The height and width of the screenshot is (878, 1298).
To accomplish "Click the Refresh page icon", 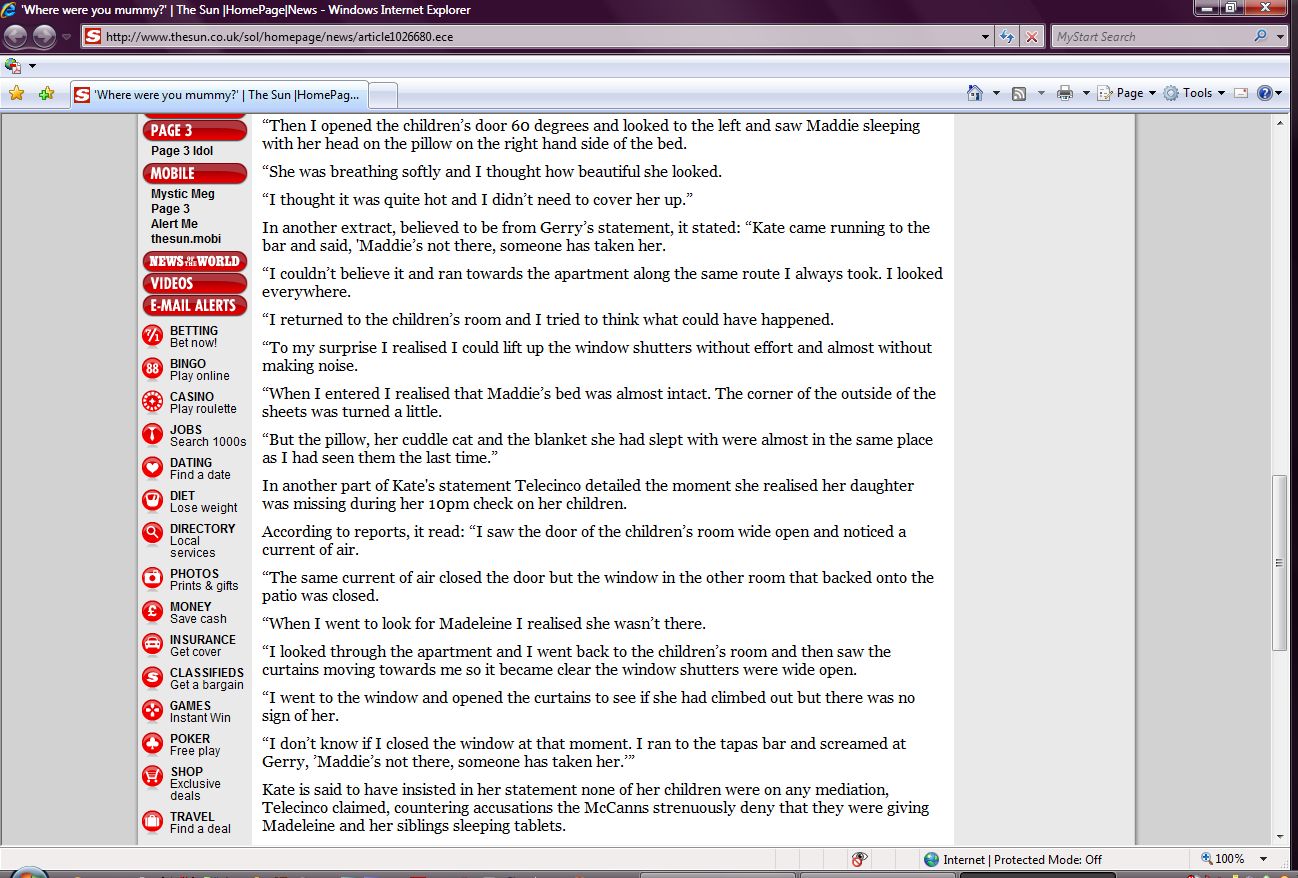I will pos(1008,37).
